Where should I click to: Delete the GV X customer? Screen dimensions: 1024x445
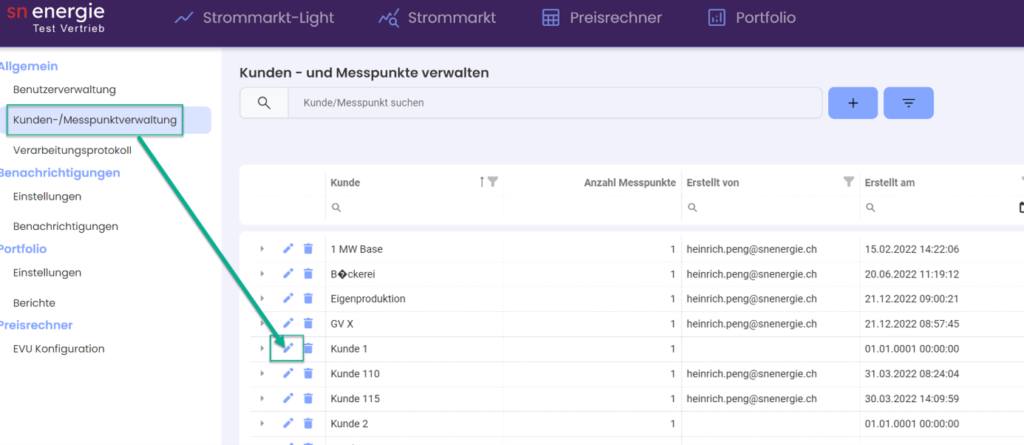click(x=308, y=323)
